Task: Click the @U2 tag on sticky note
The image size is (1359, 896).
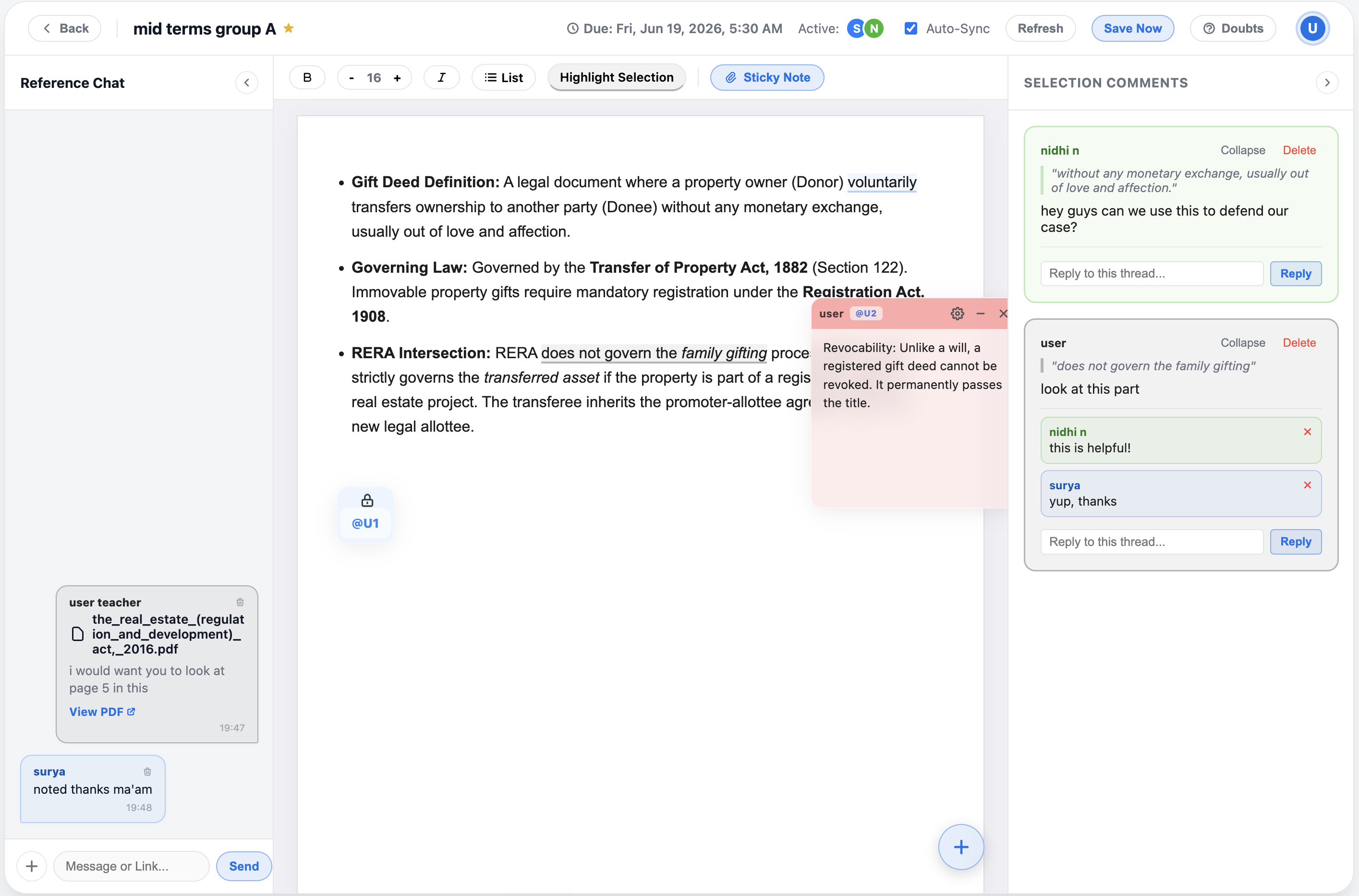Action: [x=866, y=314]
